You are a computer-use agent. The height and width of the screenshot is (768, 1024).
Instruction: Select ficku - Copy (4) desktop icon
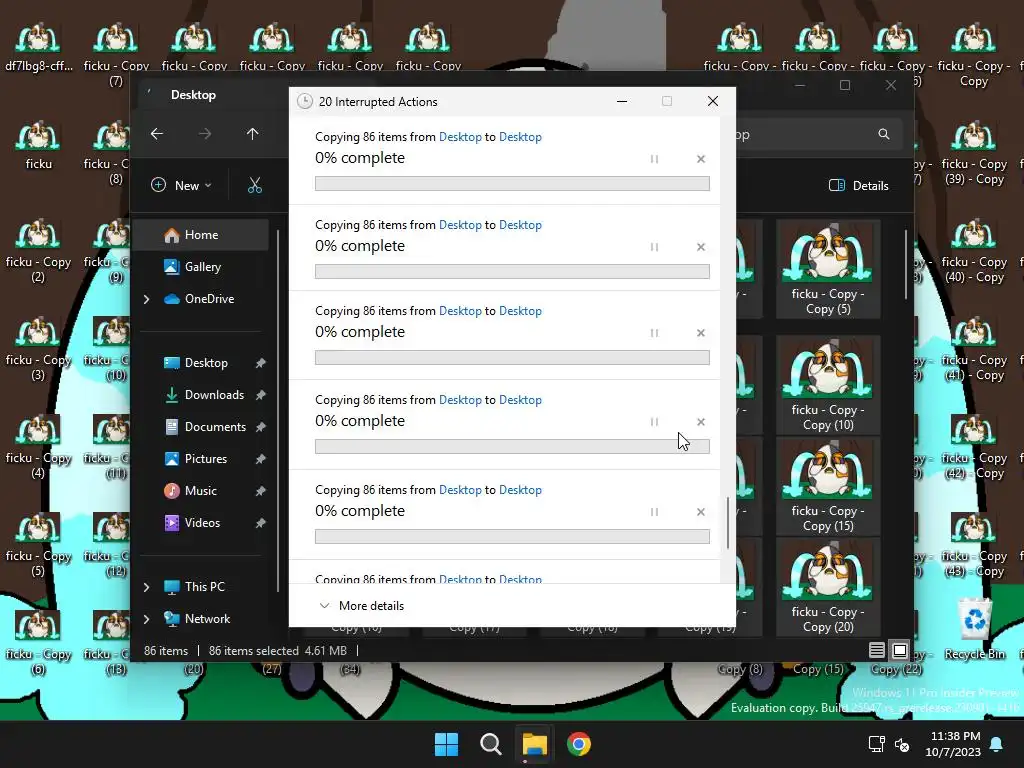pyautogui.click(x=39, y=447)
